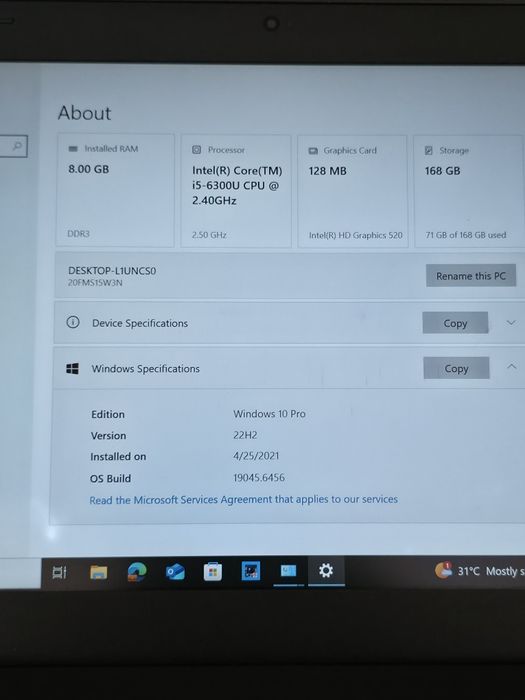
Task: Click the OS Build label
Action: pyautogui.click(x=110, y=479)
